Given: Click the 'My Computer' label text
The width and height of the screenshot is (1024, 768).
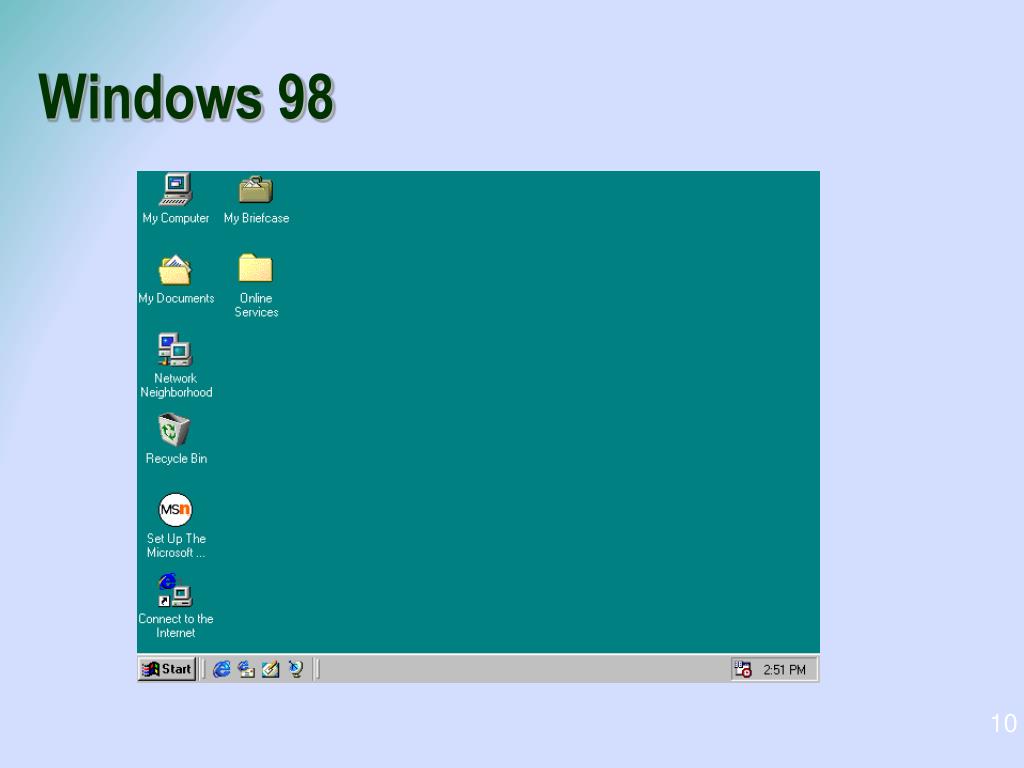Looking at the screenshot, I should pyautogui.click(x=176, y=218).
